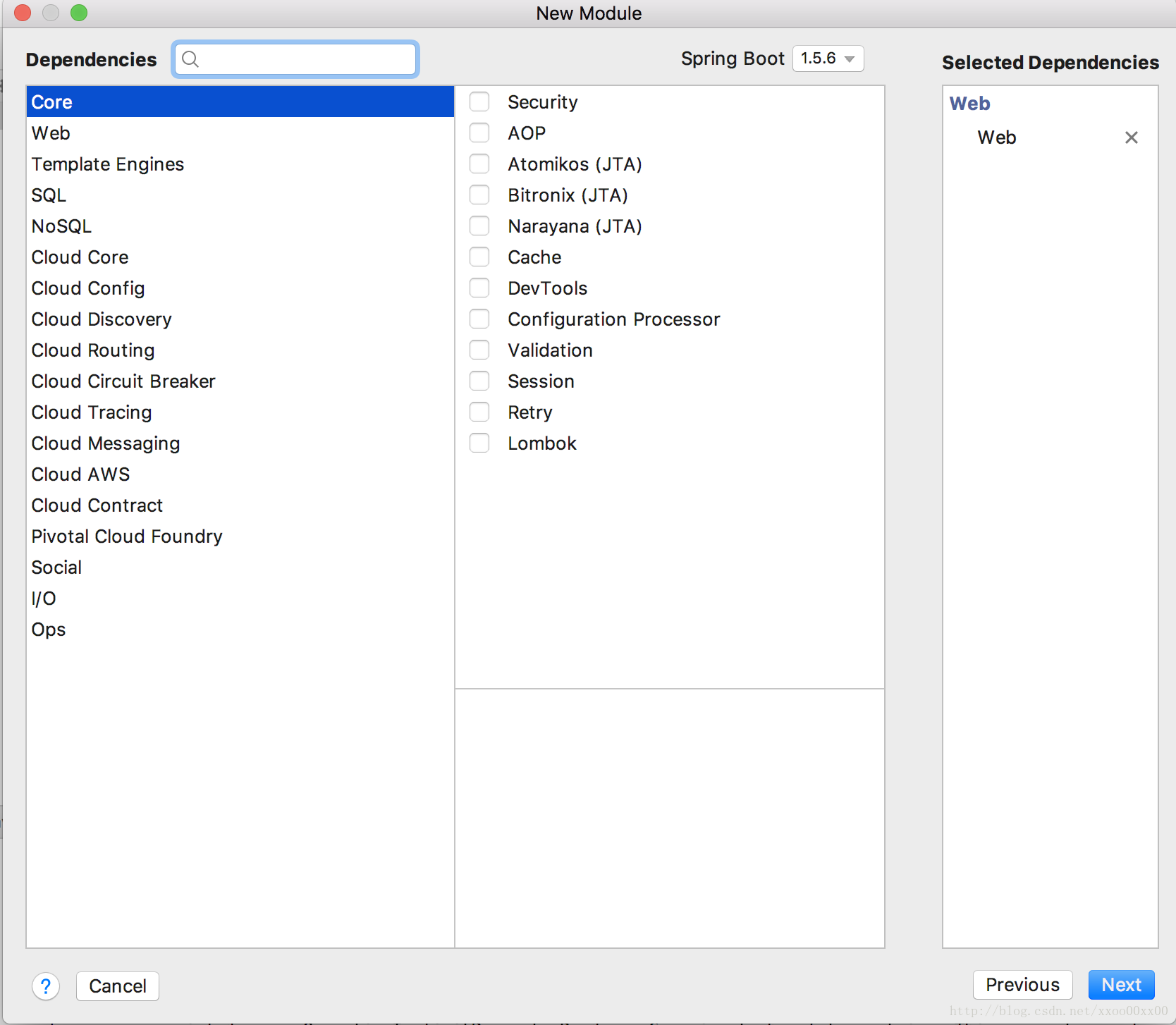Focus the dependencies search field
The width and height of the screenshot is (1176, 1025).
(x=295, y=59)
